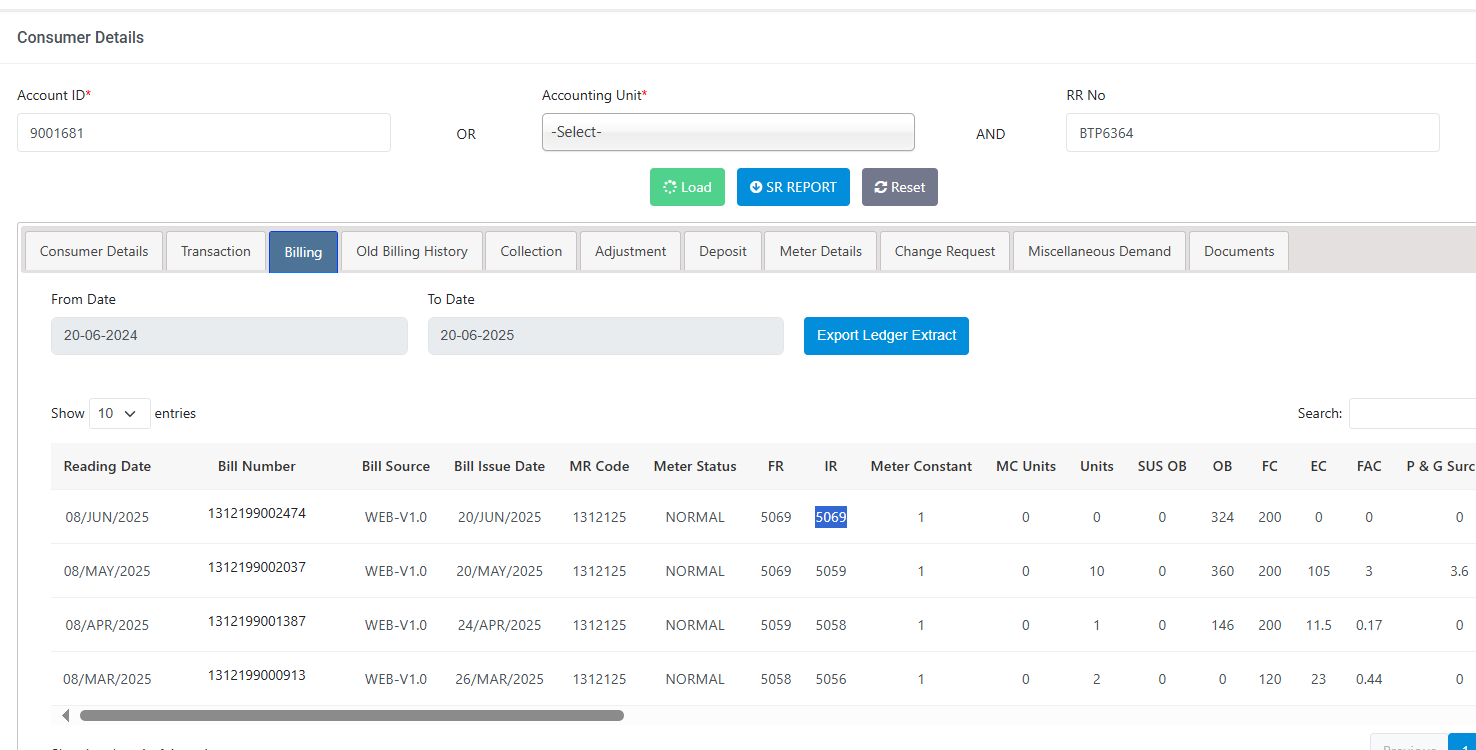The height and width of the screenshot is (750, 1476).
Task: Open the Adjustment tab
Action: (630, 252)
